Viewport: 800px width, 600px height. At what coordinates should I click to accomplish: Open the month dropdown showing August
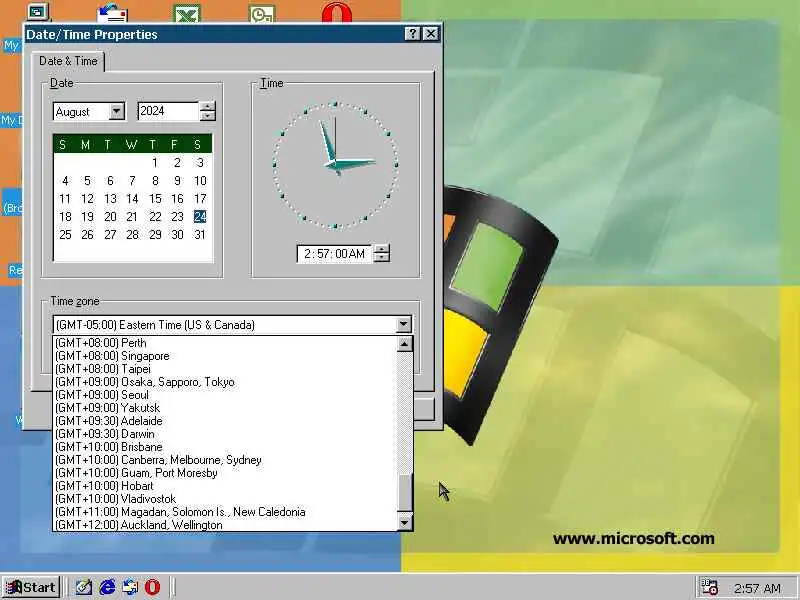(x=117, y=111)
